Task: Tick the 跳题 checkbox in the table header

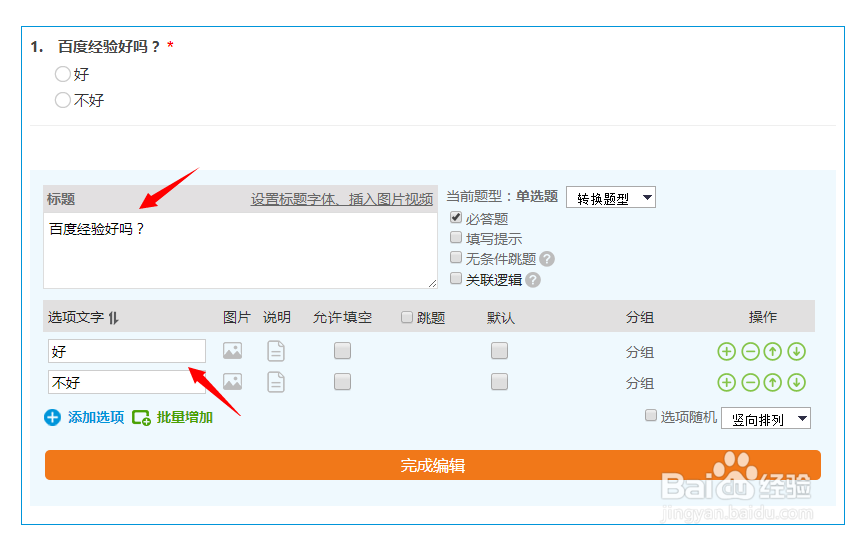Action: pyautogui.click(x=407, y=317)
